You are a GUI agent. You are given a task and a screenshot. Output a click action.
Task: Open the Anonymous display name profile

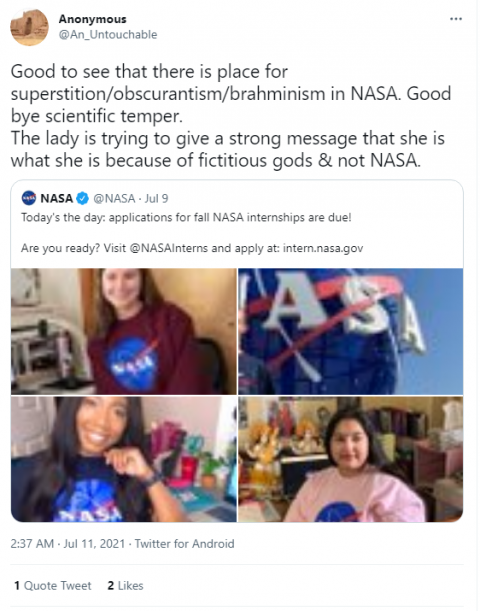point(92,19)
